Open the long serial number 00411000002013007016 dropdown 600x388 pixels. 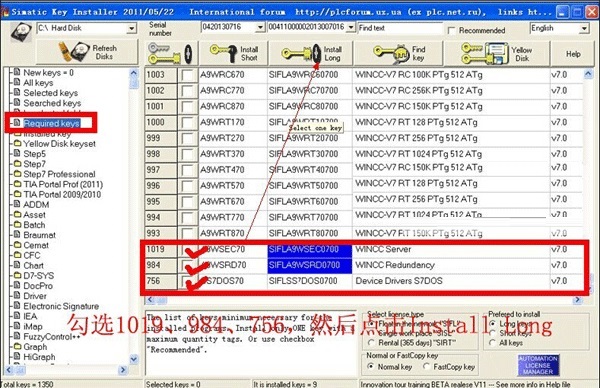(350, 27)
